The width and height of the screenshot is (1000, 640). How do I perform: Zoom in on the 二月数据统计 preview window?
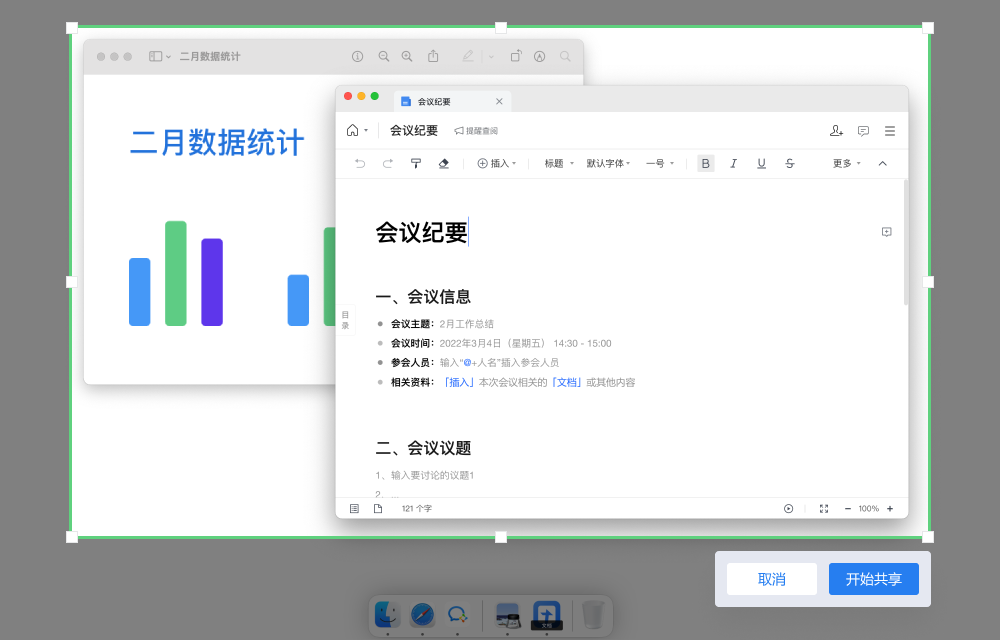coord(407,56)
